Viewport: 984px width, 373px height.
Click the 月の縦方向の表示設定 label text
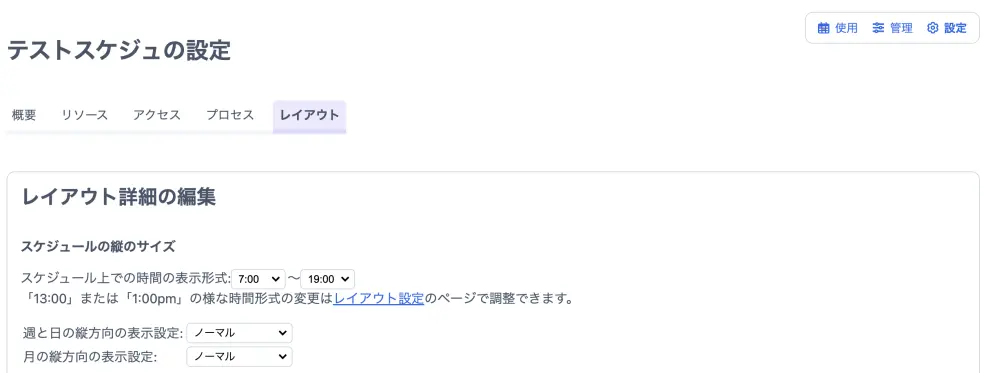coord(89,357)
